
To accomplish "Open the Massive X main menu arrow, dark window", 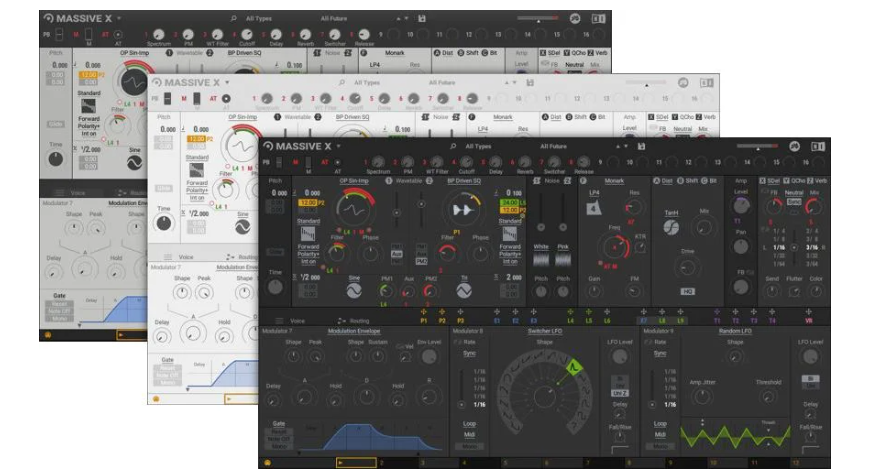I will pyautogui.click(x=339, y=147).
